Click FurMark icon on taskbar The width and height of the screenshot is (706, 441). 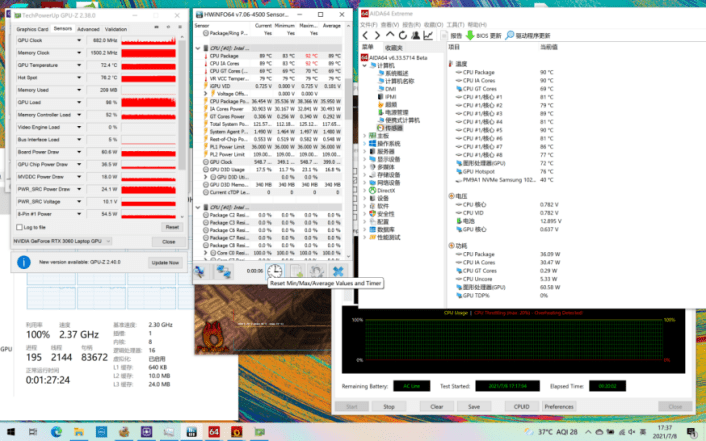pyautogui.click(x=236, y=432)
